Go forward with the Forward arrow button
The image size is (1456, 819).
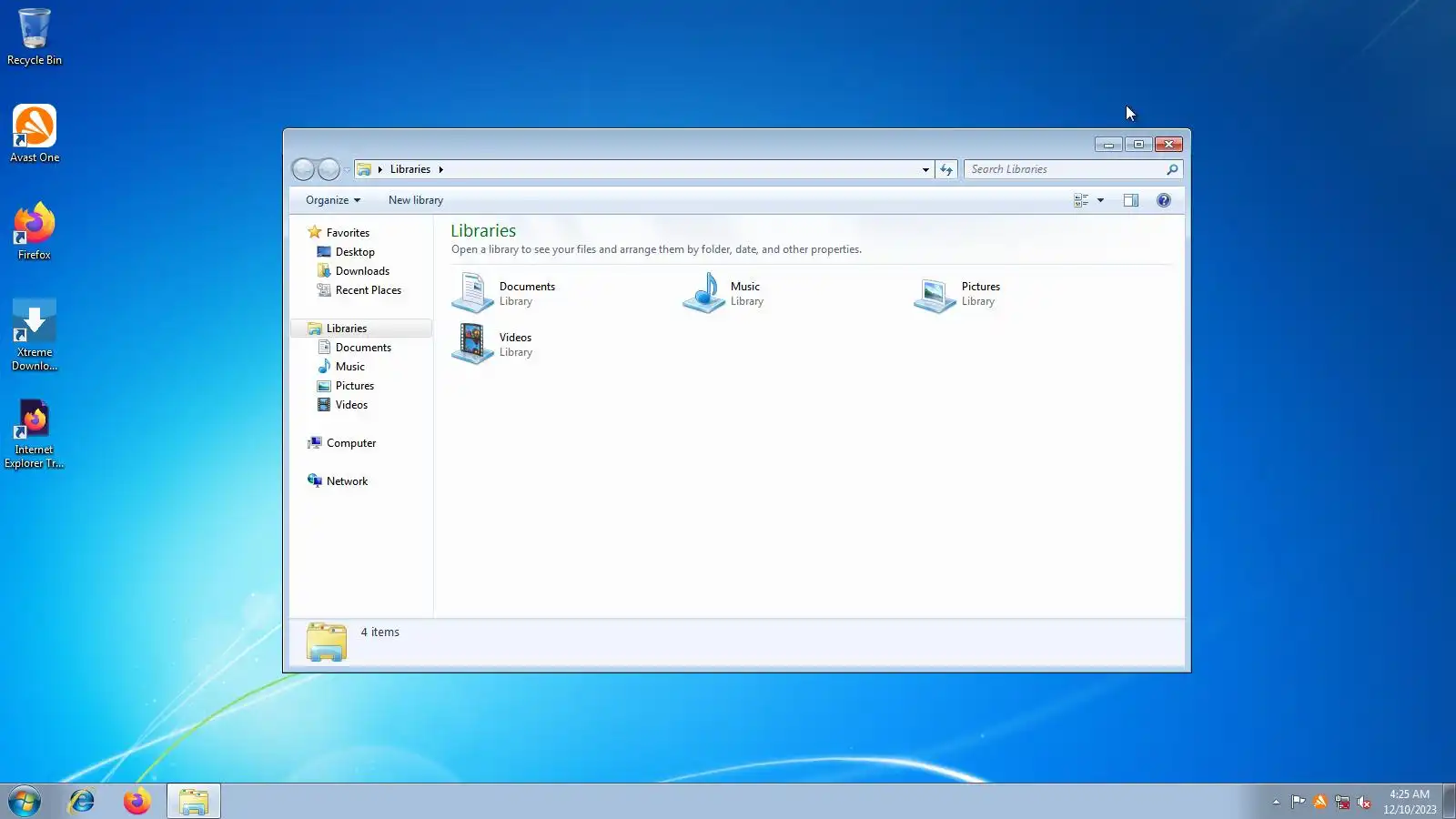[329, 169]
